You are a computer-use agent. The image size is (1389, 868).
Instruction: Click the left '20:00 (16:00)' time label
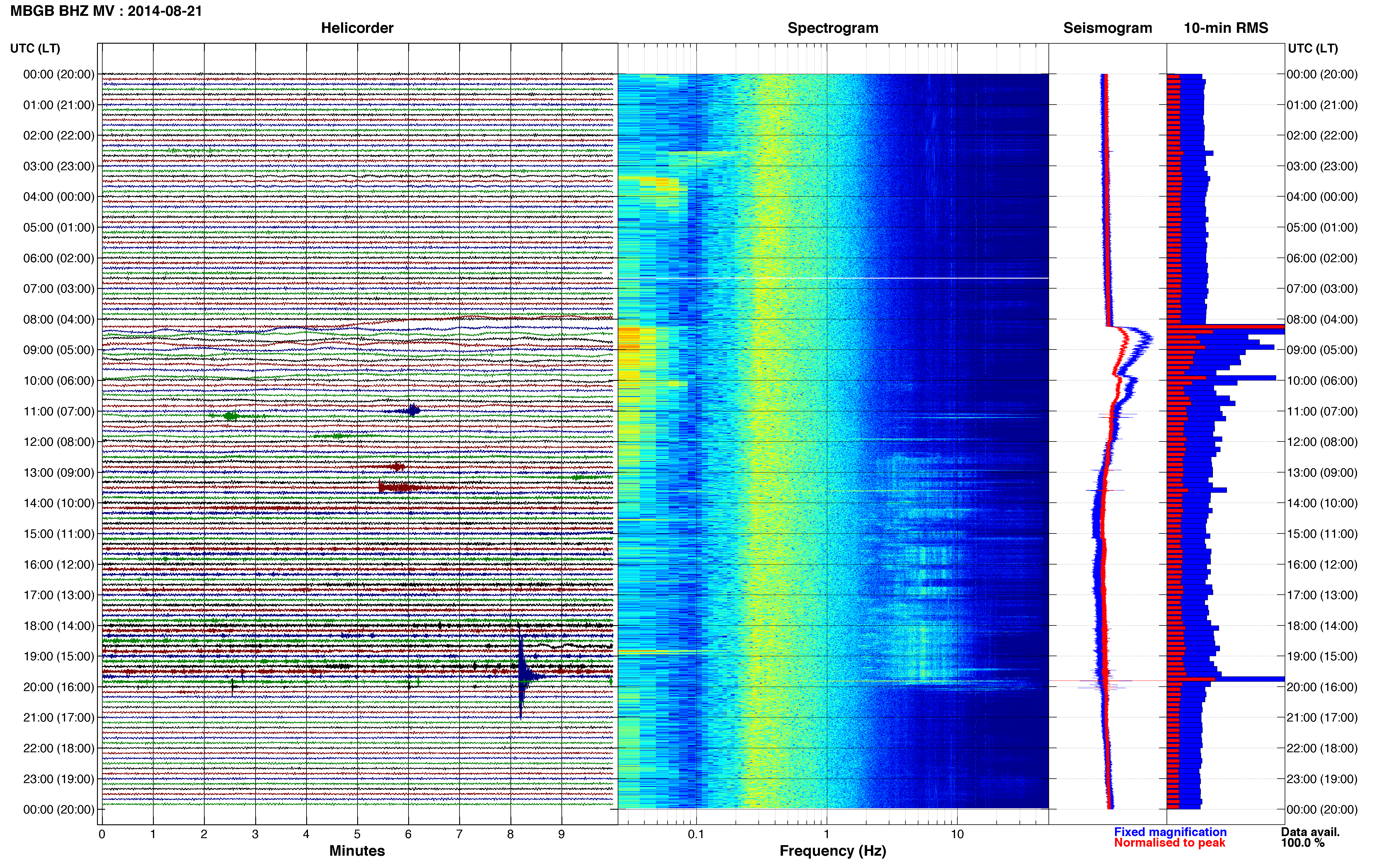pyautogui.click(x=59, y=687)
